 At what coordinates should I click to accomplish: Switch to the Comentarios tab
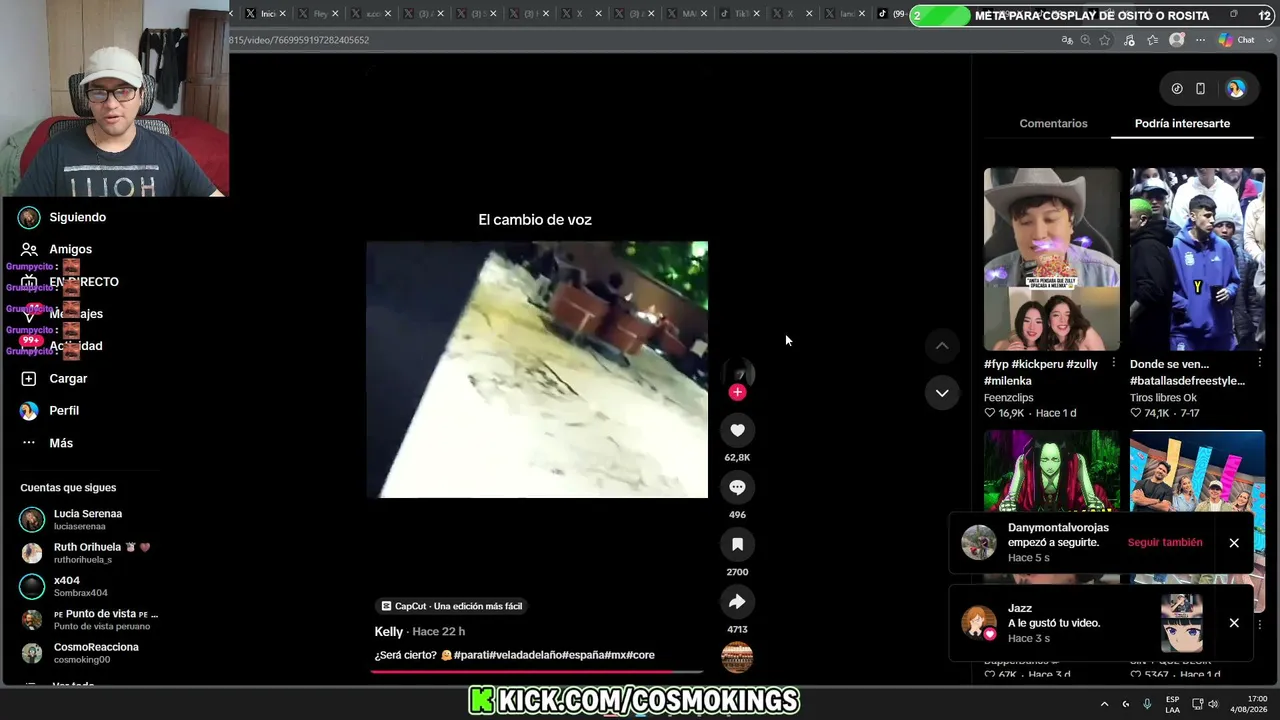pyautogui.click(x=1053, y=123)
